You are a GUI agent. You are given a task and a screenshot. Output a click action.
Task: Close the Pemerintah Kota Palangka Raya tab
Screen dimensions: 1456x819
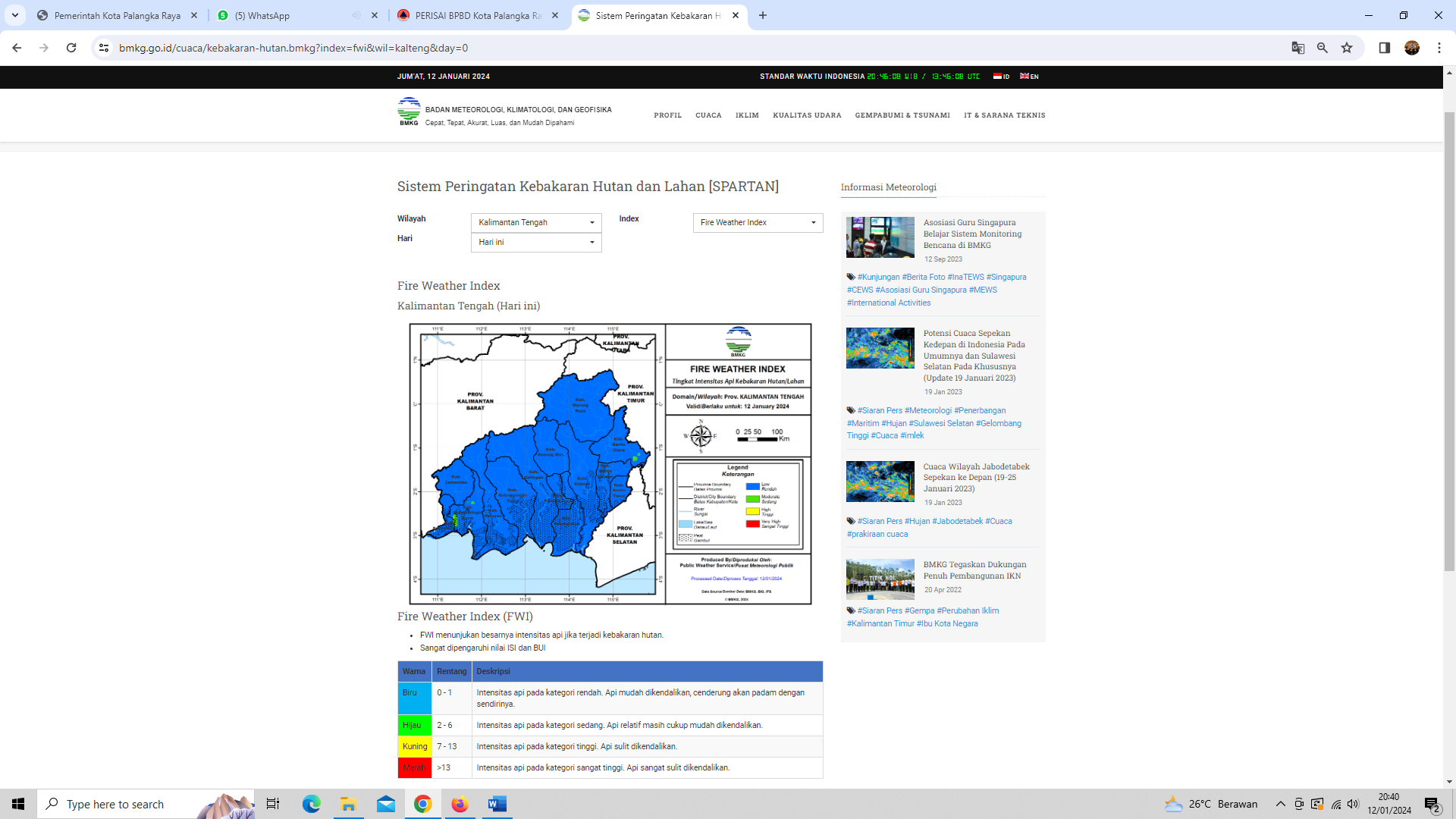pyautogui.click(x=194, y=15)
